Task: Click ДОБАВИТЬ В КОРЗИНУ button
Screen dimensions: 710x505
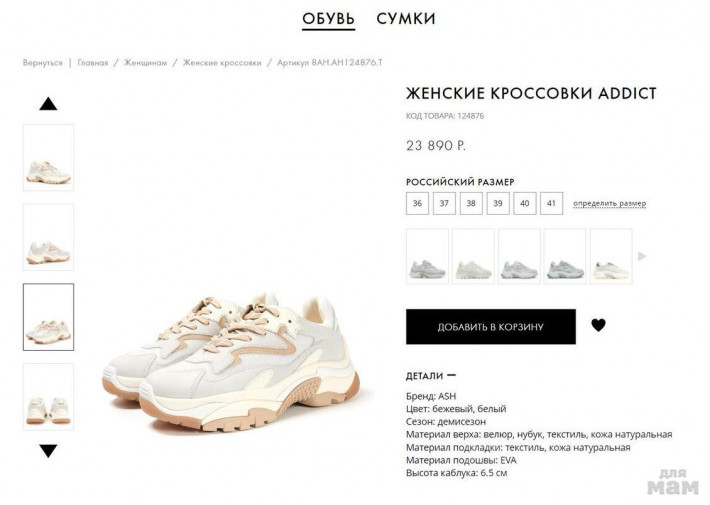Action: pyautogui.click(x=491, y=327)
